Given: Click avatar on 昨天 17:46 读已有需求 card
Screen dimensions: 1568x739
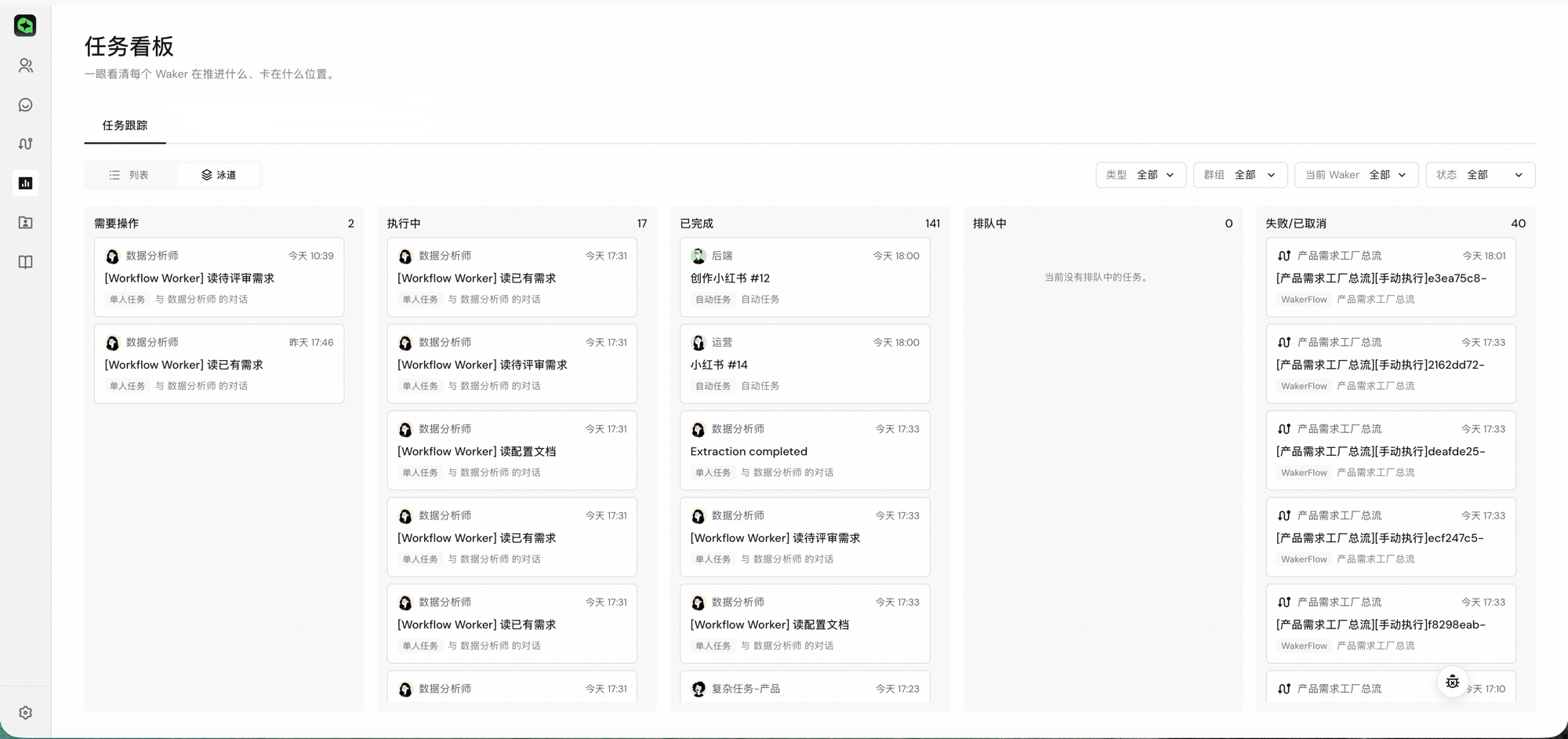Looking at the screenshot, I should click(x=112, y=343).
